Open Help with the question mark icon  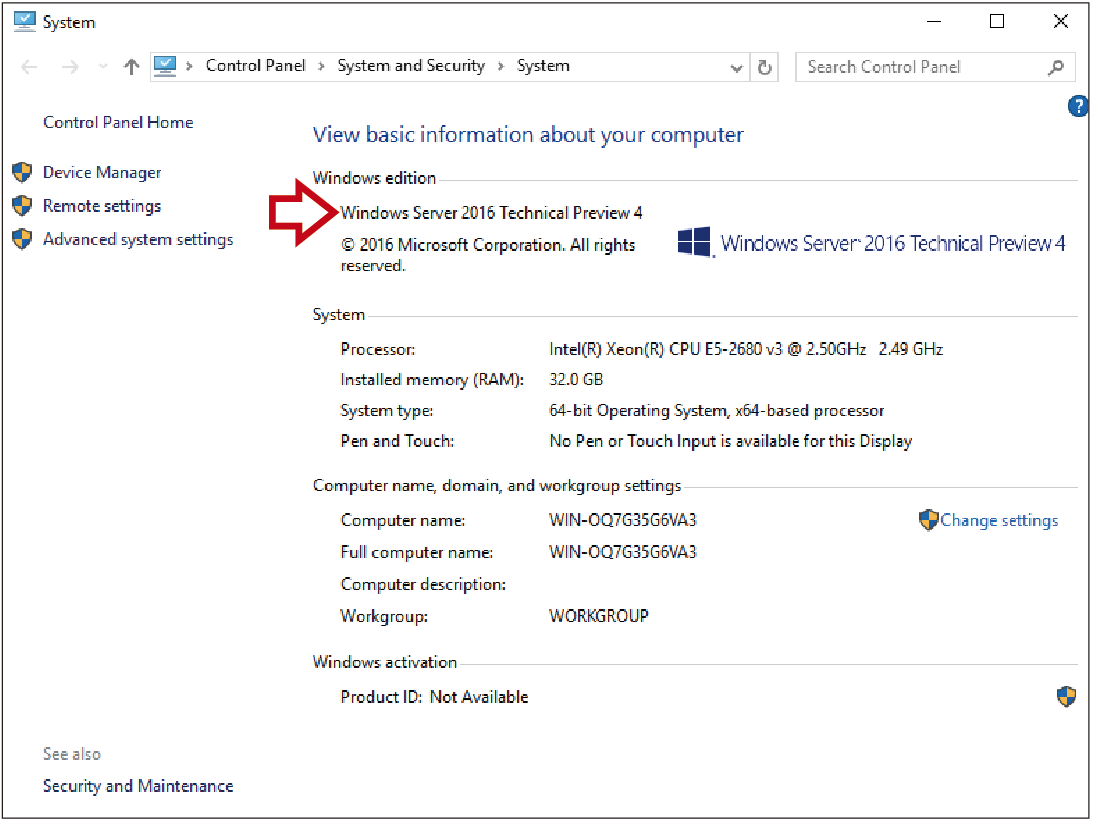tap(1078, 106)
